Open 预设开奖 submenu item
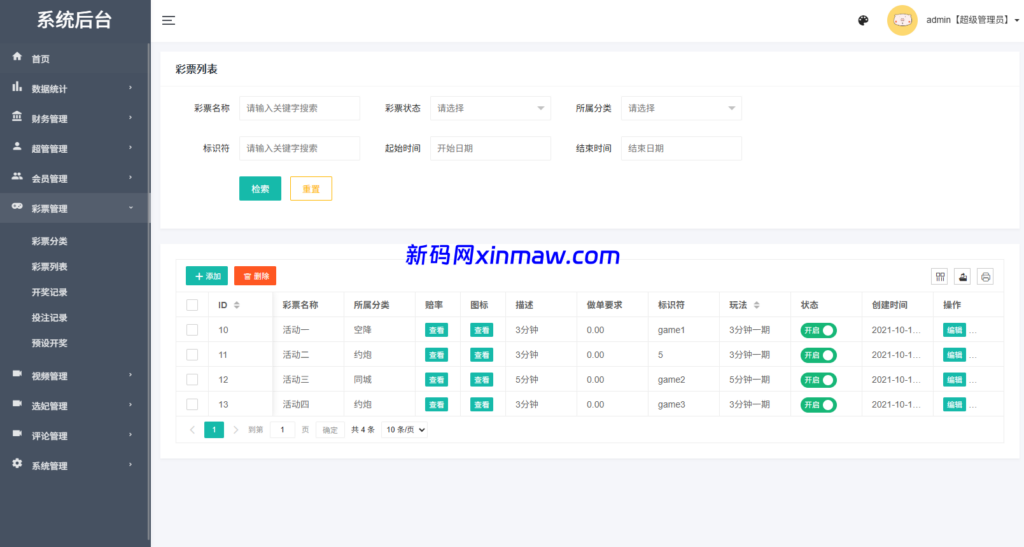 (50, 343)
